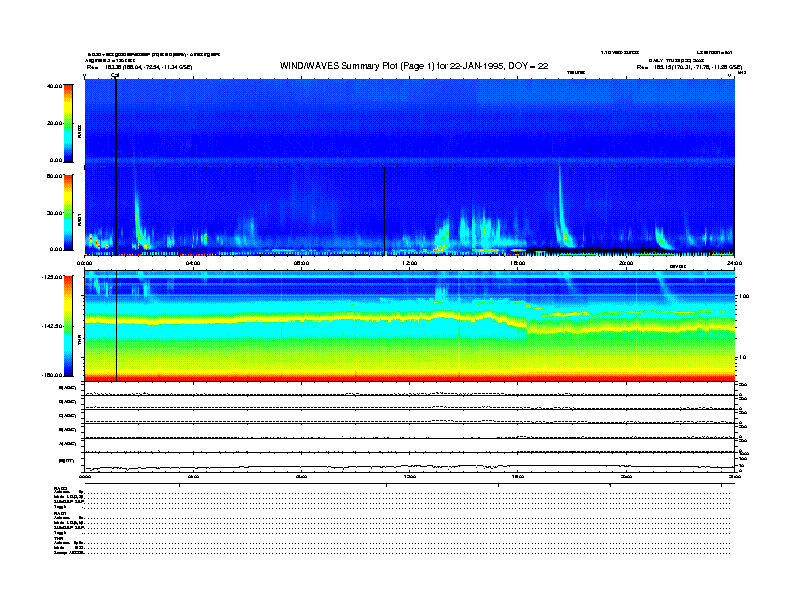Click the red band at bottom of TNR spectrogram
This screenshot has width=792, height=612.
click(409, 377)
